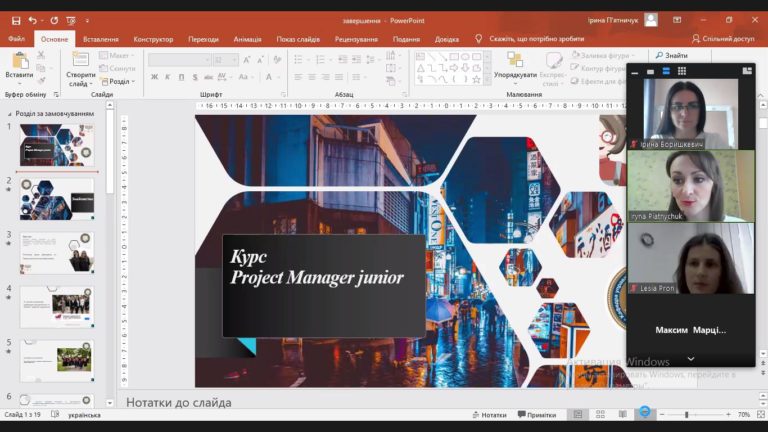
Task: Open the Arrange (Упорядкувати) tool
Action: 515,66
